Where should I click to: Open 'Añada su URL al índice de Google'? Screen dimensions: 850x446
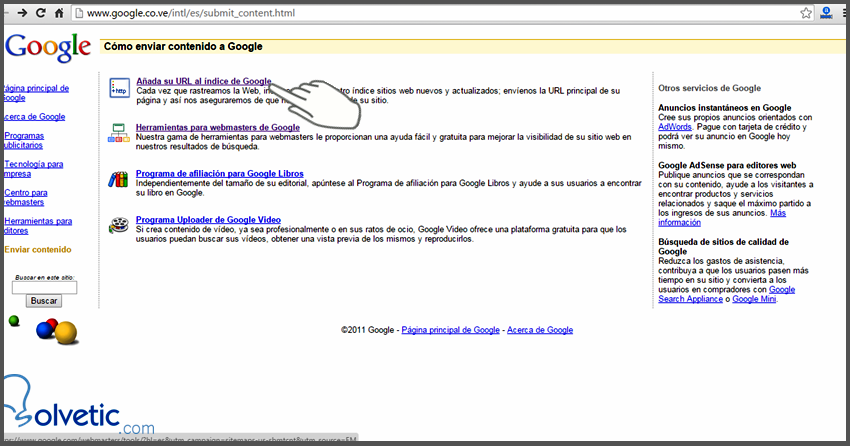(x=204, y=81)
